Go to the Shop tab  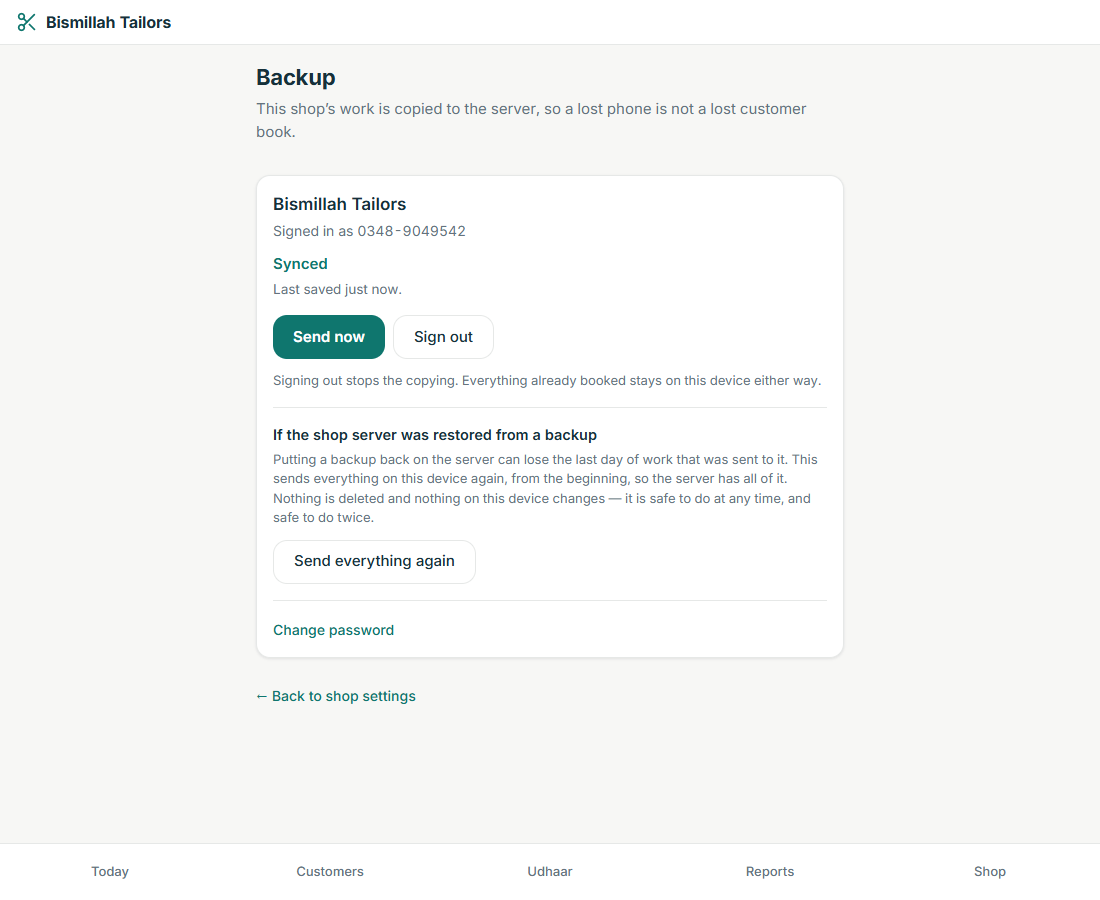click(x=989, y=871)
